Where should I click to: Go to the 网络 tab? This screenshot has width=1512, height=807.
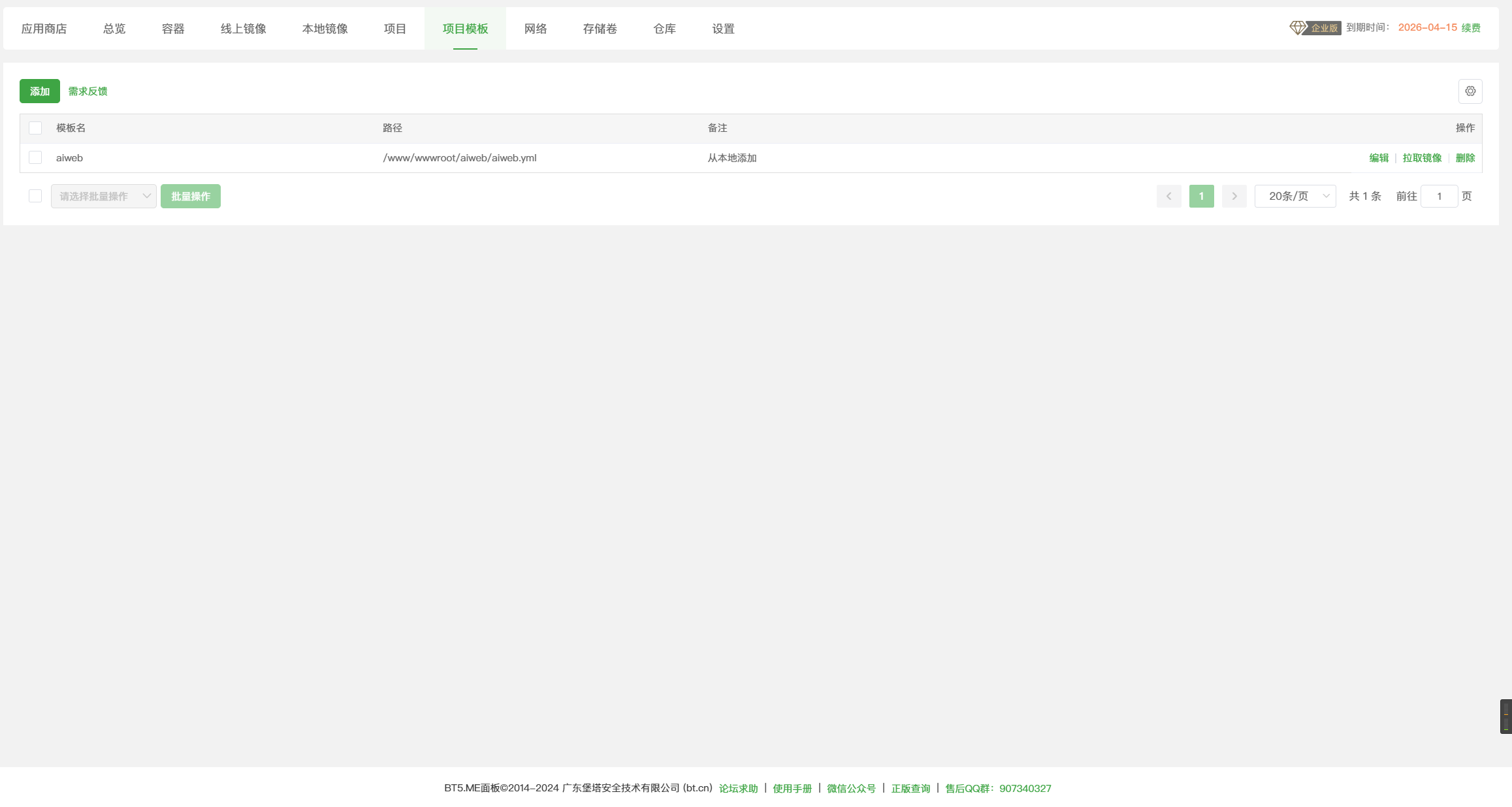(536, 29)
